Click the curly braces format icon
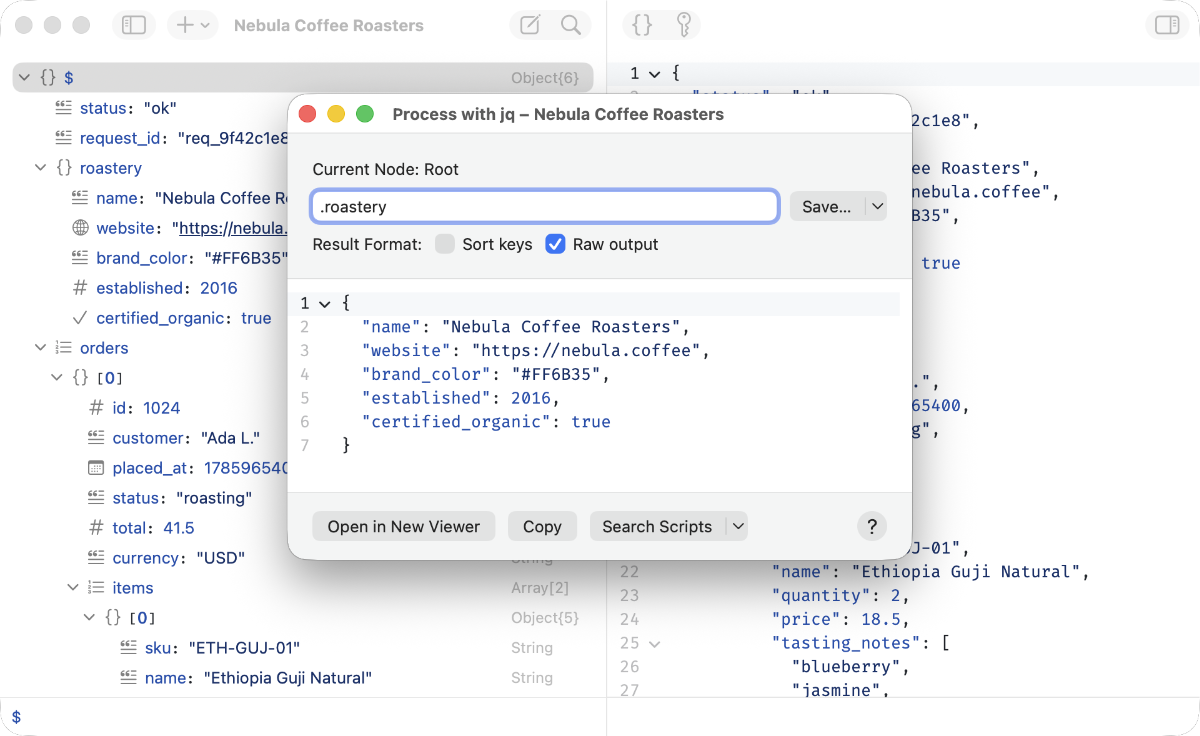 click(642, 25)
